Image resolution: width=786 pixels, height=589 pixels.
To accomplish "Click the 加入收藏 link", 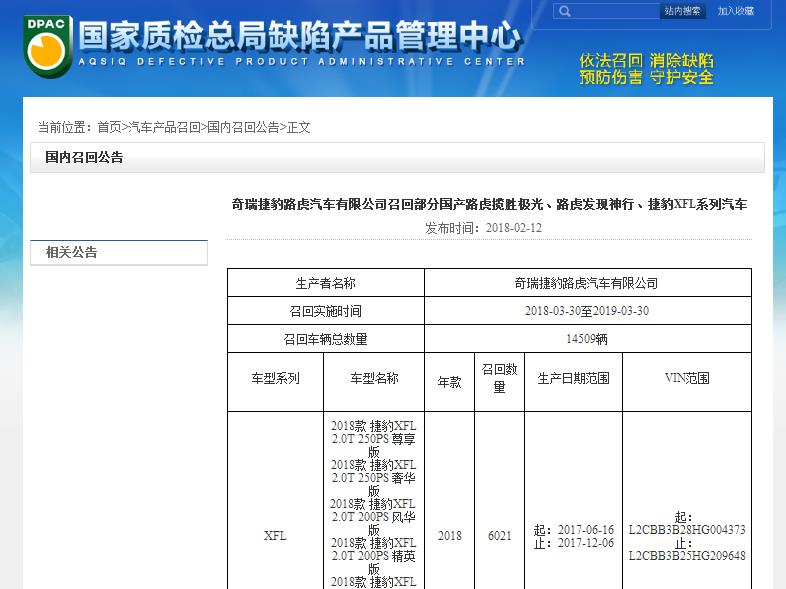I will 735,11.
